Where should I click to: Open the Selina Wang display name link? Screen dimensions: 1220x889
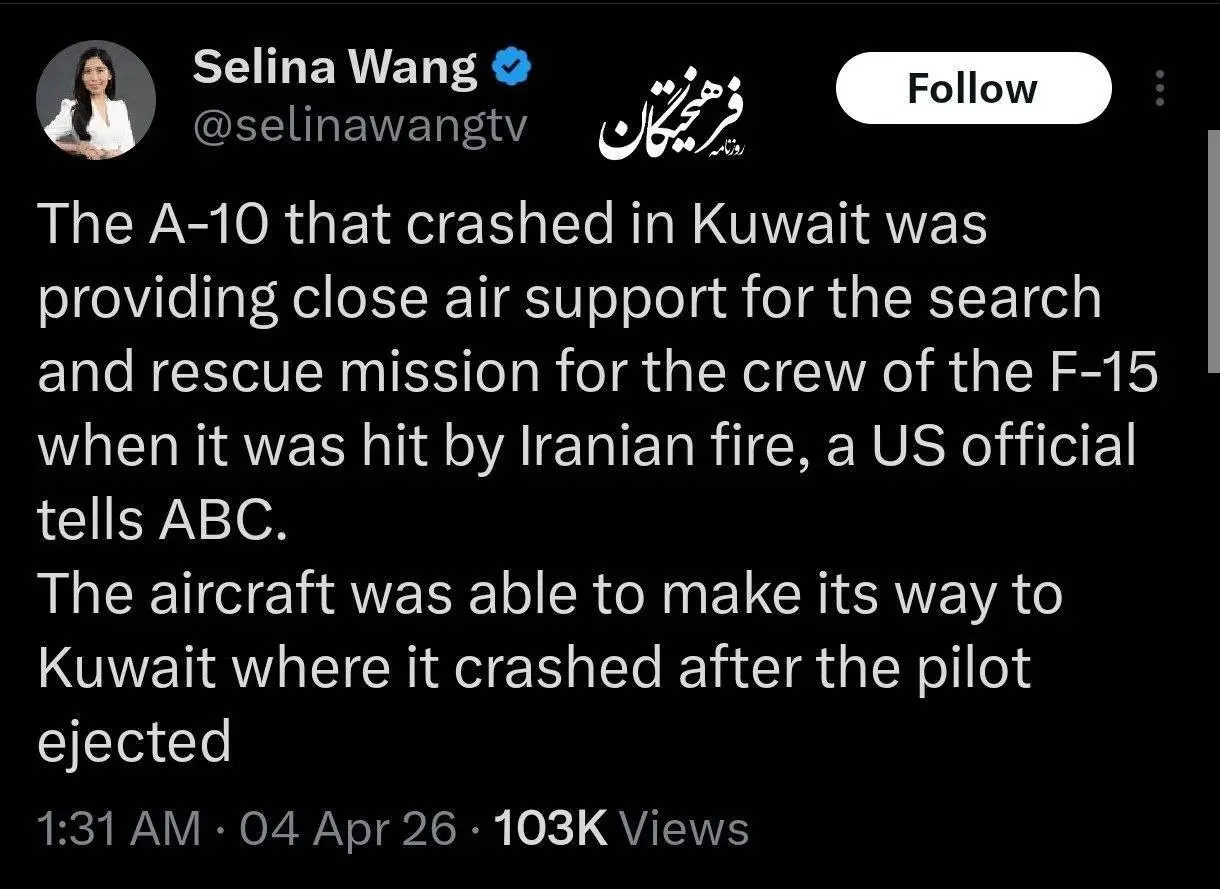[335, 68]
